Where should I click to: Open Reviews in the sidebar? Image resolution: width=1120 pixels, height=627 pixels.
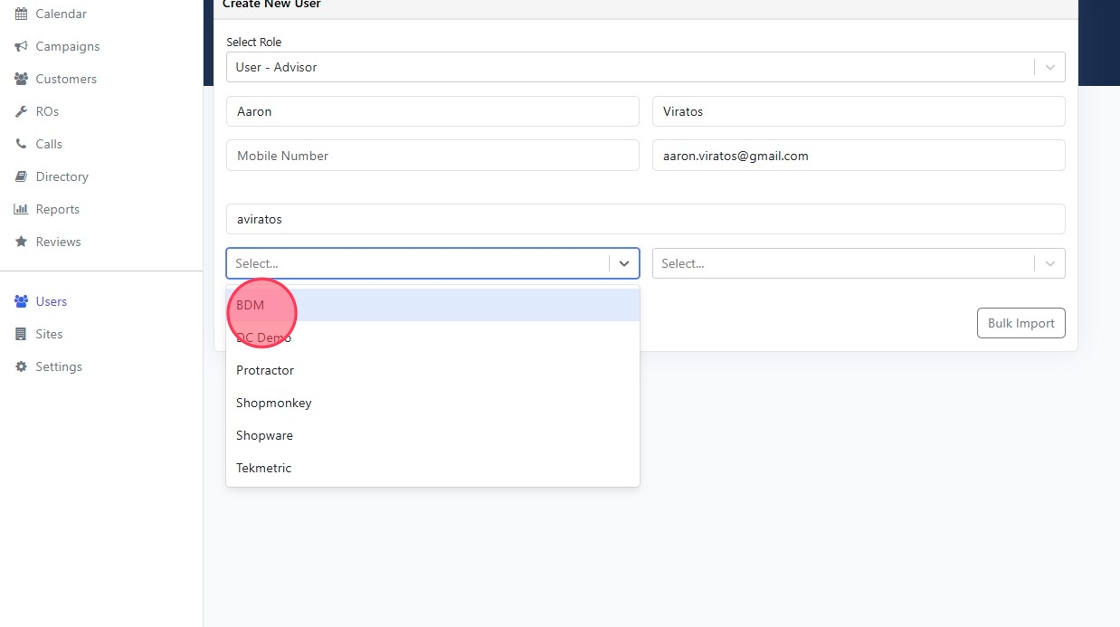[58, 241]
